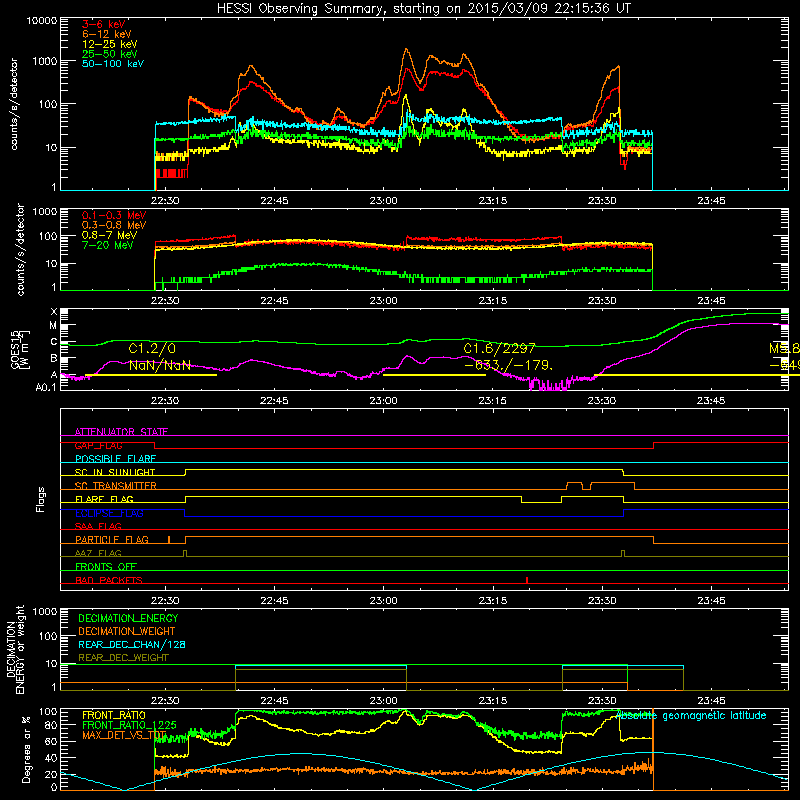Click the 7-20 MeV legend entry
The image size is (800, 800).
(x=107, y=245)
